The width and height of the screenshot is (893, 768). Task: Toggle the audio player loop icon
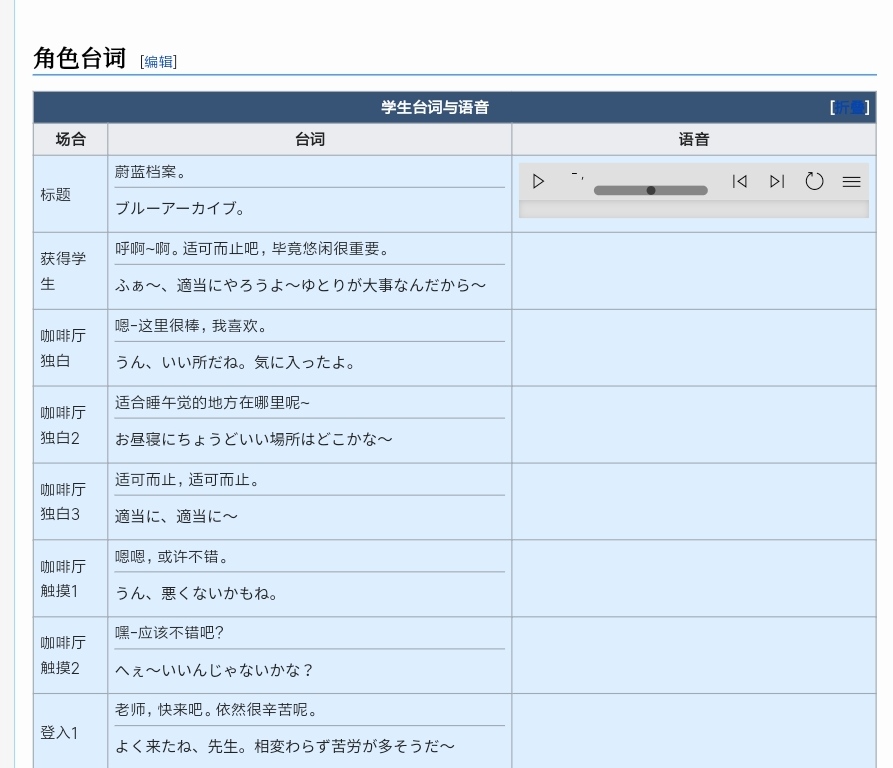814,182
